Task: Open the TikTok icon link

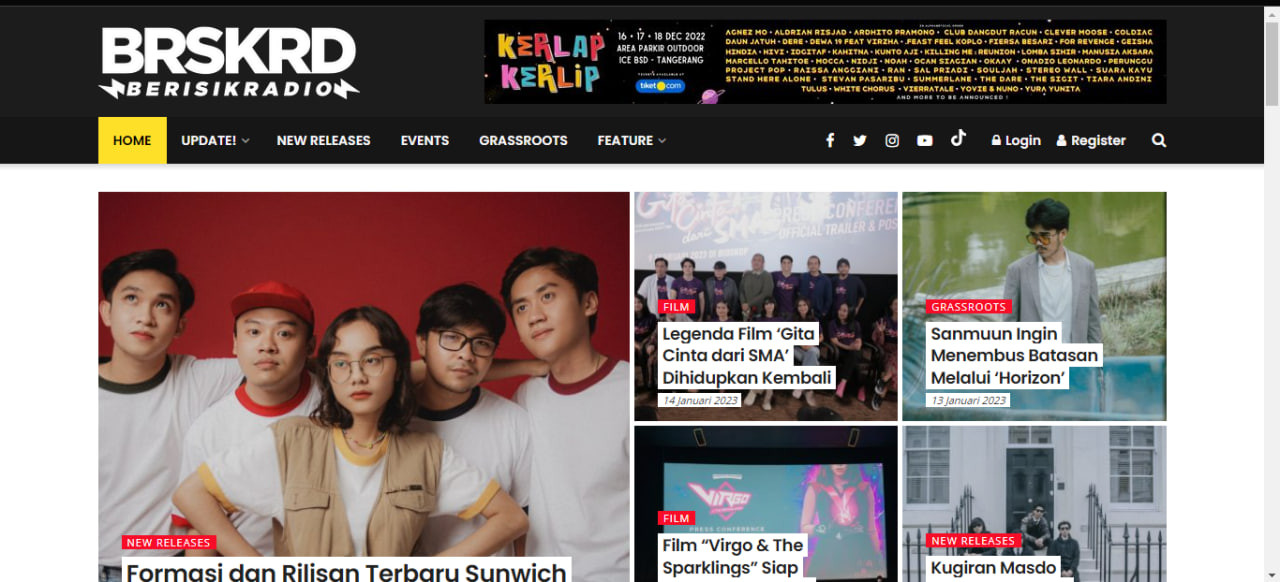Action: tap(958, 138)
